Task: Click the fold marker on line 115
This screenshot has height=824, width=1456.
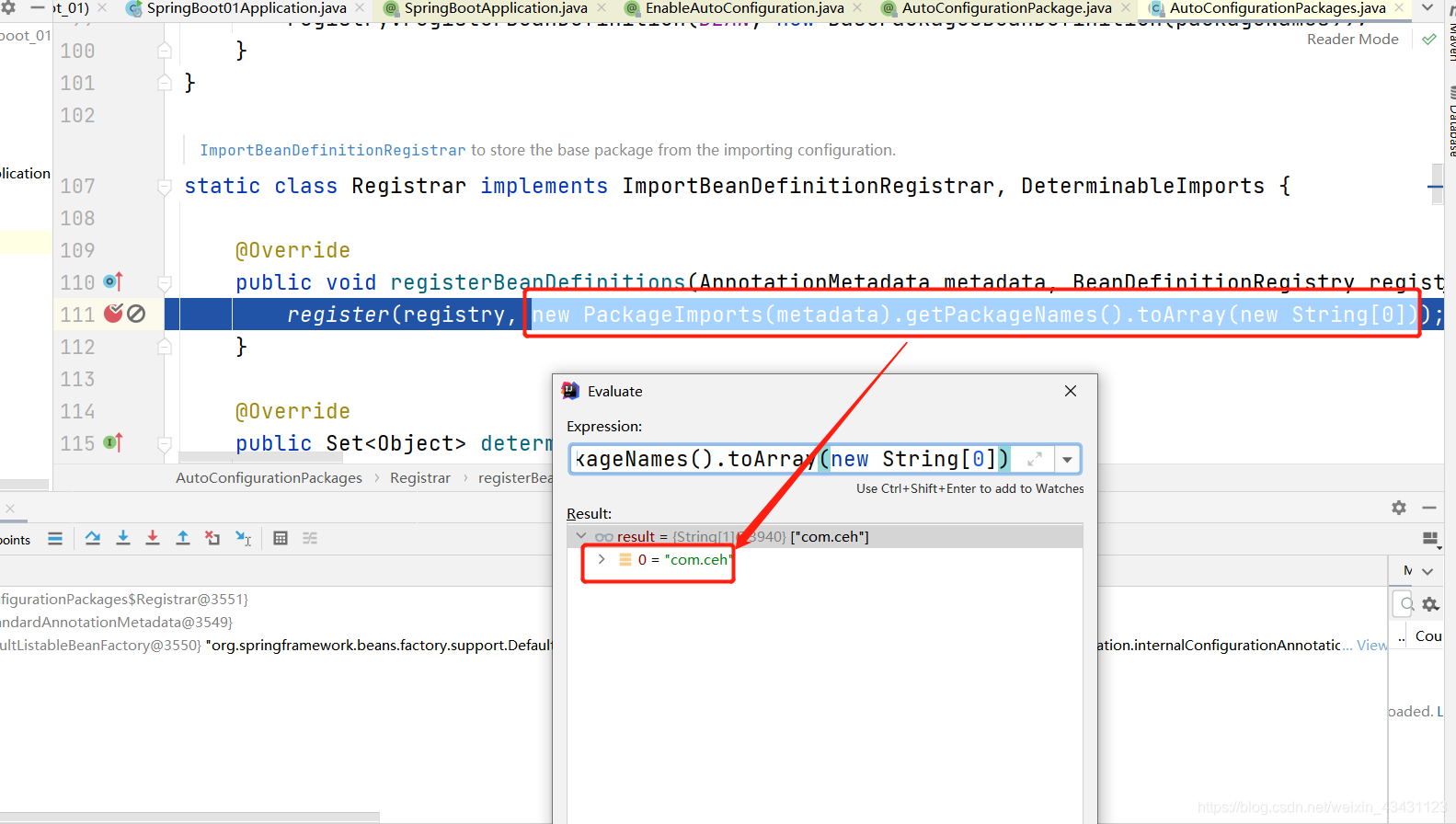Action: tap(165, 444)
